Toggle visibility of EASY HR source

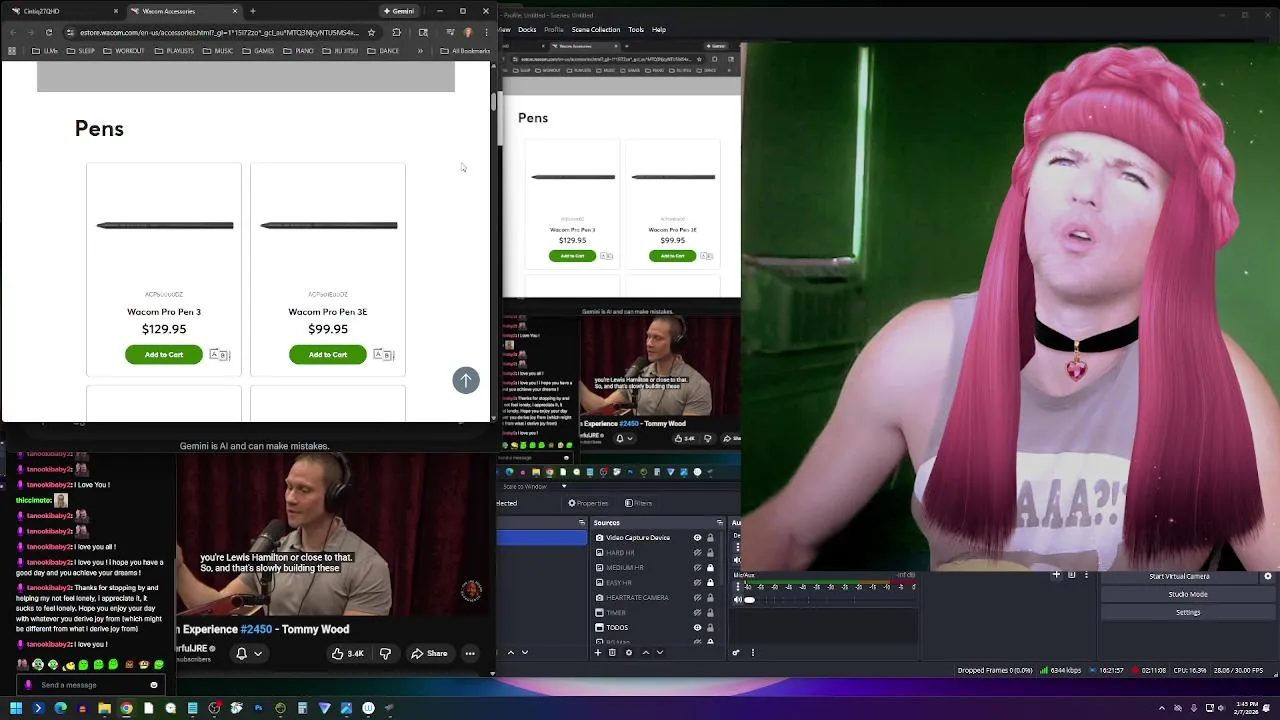click(x=698, y=583)
